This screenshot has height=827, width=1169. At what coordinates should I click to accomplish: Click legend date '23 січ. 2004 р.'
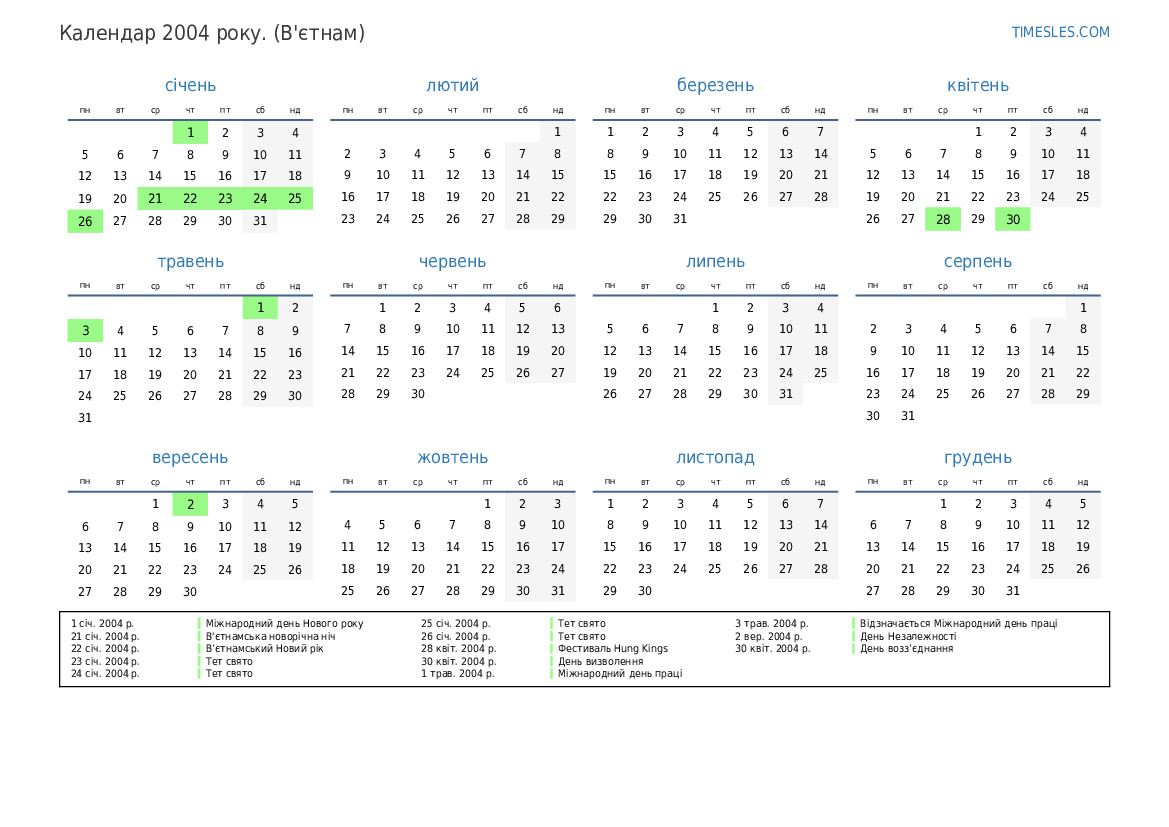pos(105,661)
